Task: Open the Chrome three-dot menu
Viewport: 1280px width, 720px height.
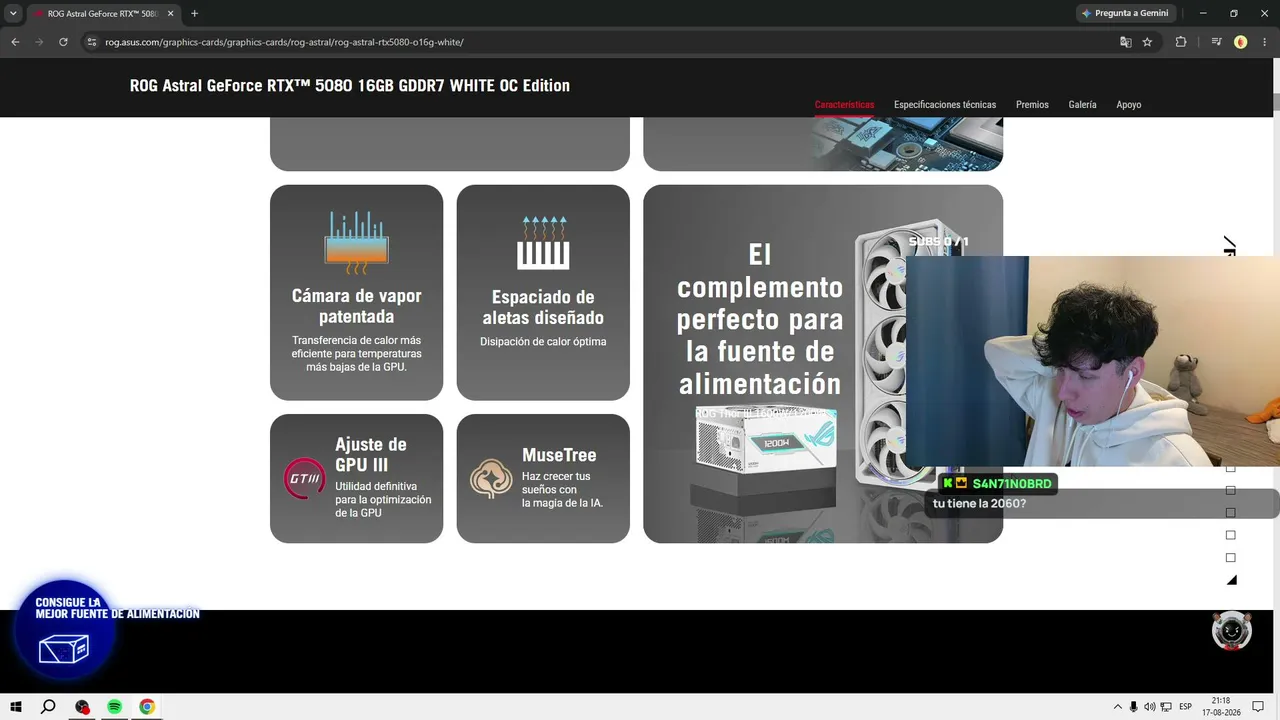Action: point(1265,42)
